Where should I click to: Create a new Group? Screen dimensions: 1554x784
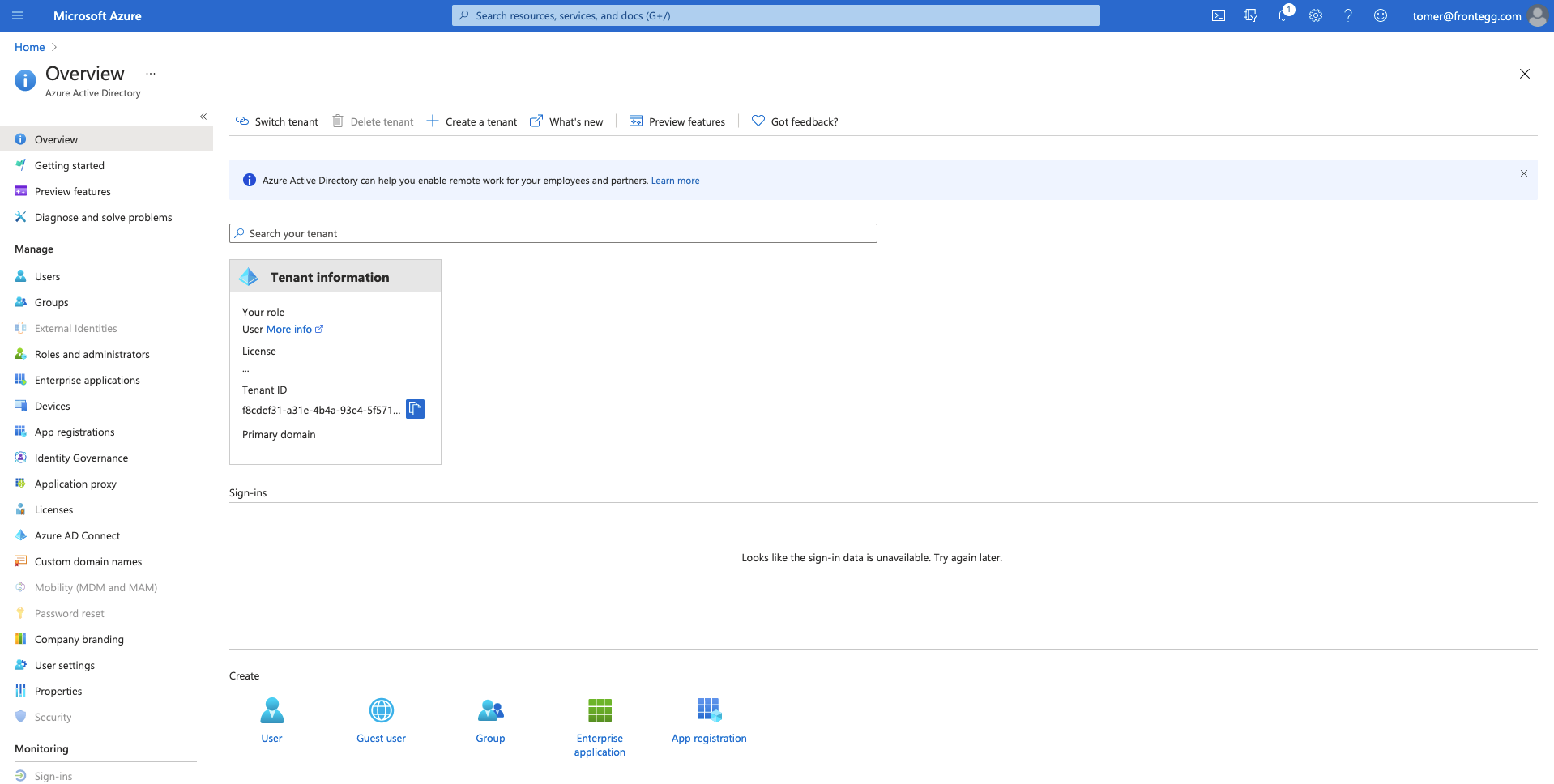click(x=490, y=720)
